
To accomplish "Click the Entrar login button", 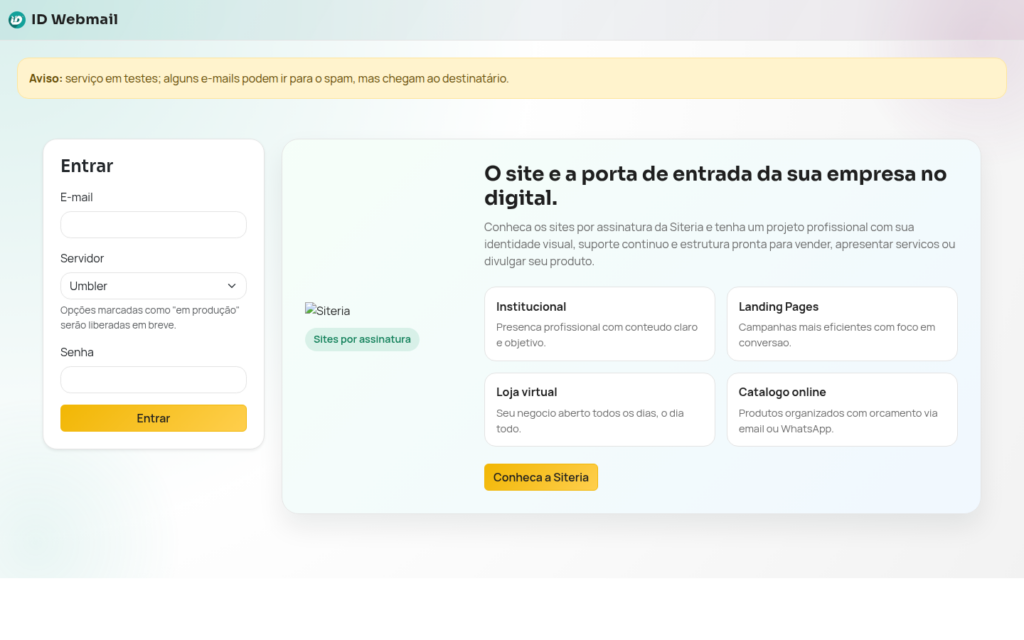I will 153,418.
